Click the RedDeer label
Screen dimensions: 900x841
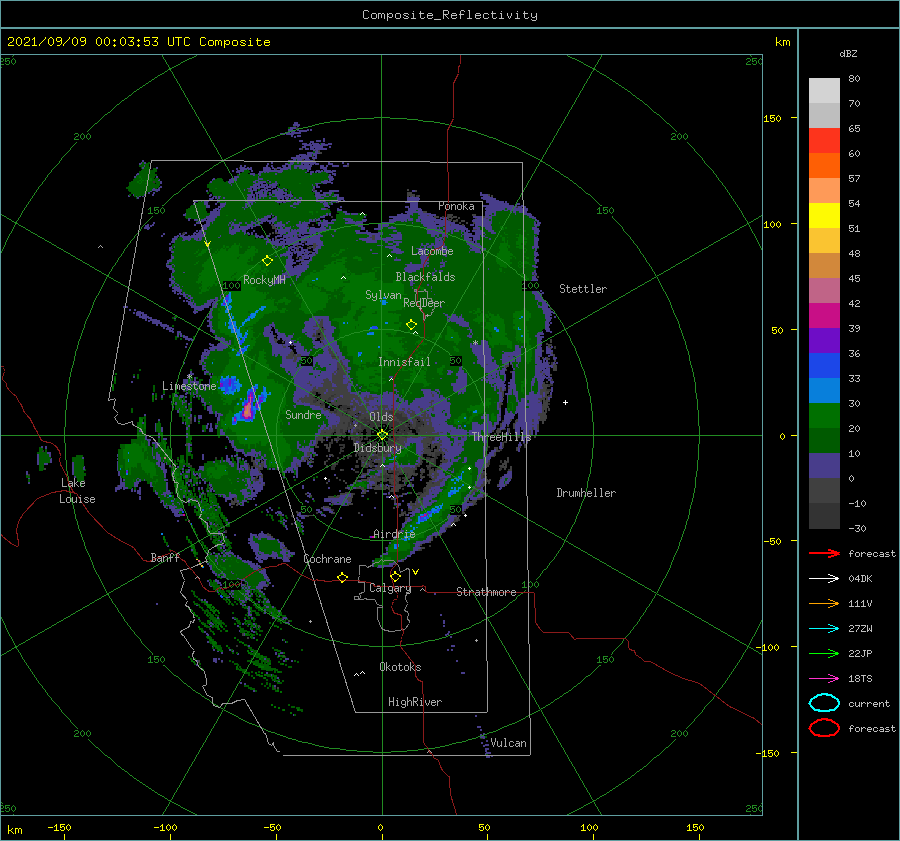424,303
